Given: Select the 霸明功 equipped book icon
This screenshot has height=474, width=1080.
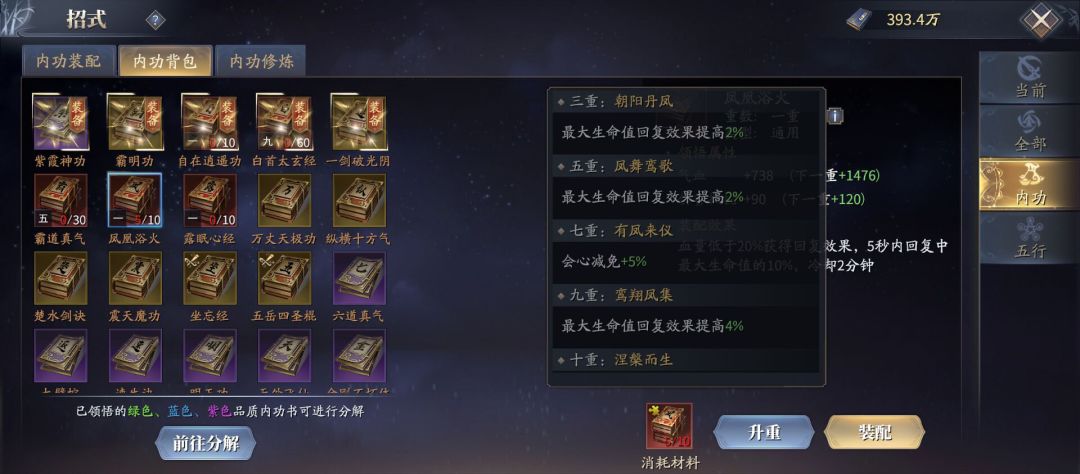Looking at the screenshot, I should (x=135, y=123).
